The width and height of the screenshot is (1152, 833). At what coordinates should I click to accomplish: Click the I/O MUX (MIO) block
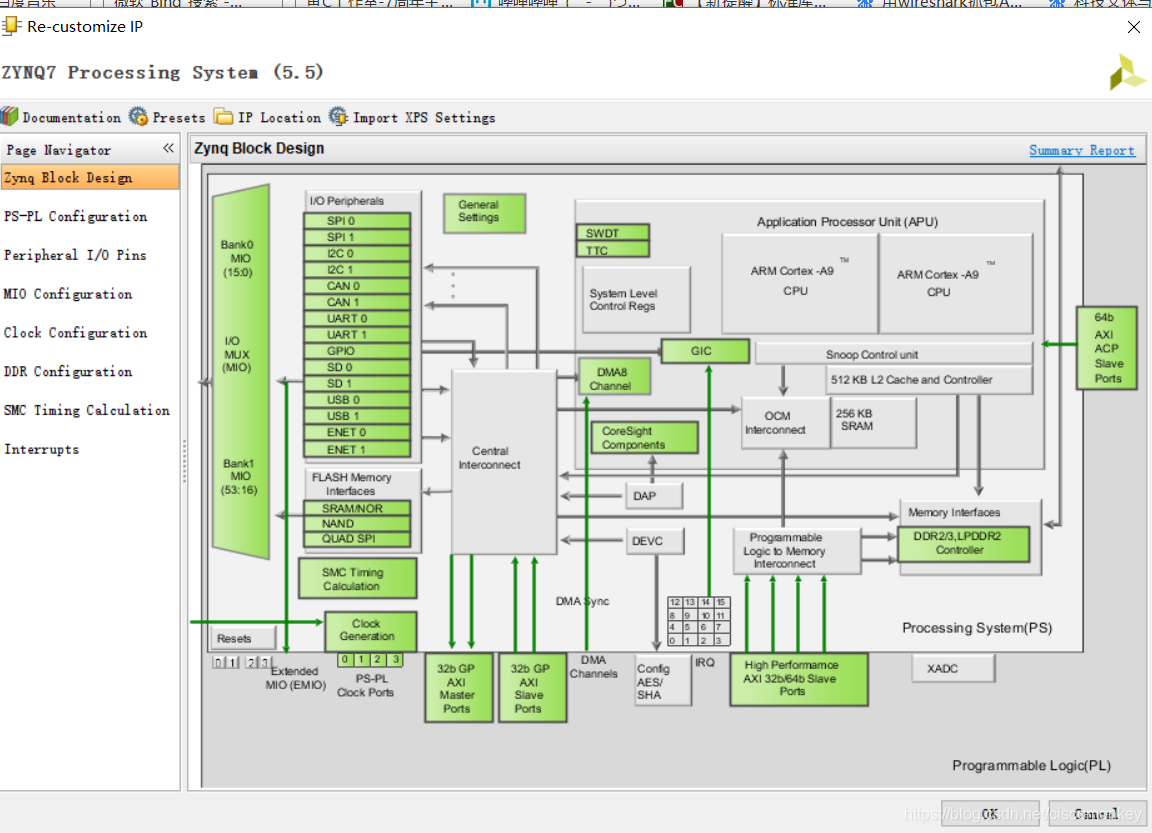tap(241, 371)
